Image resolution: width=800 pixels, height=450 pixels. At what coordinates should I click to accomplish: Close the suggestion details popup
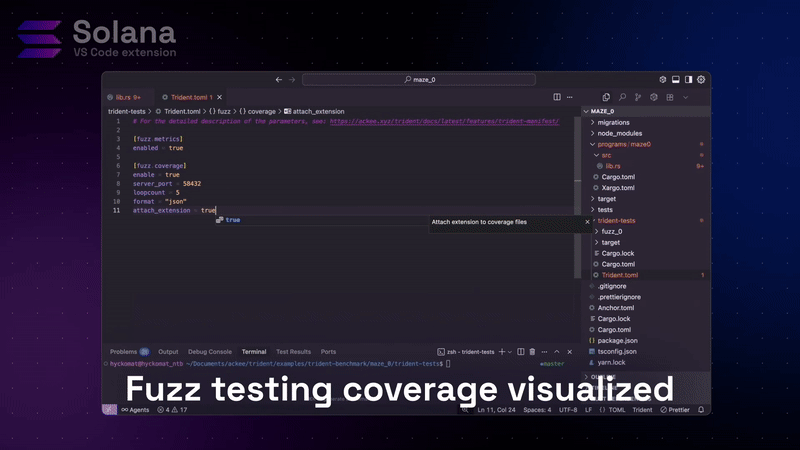(x=587, y=222)
